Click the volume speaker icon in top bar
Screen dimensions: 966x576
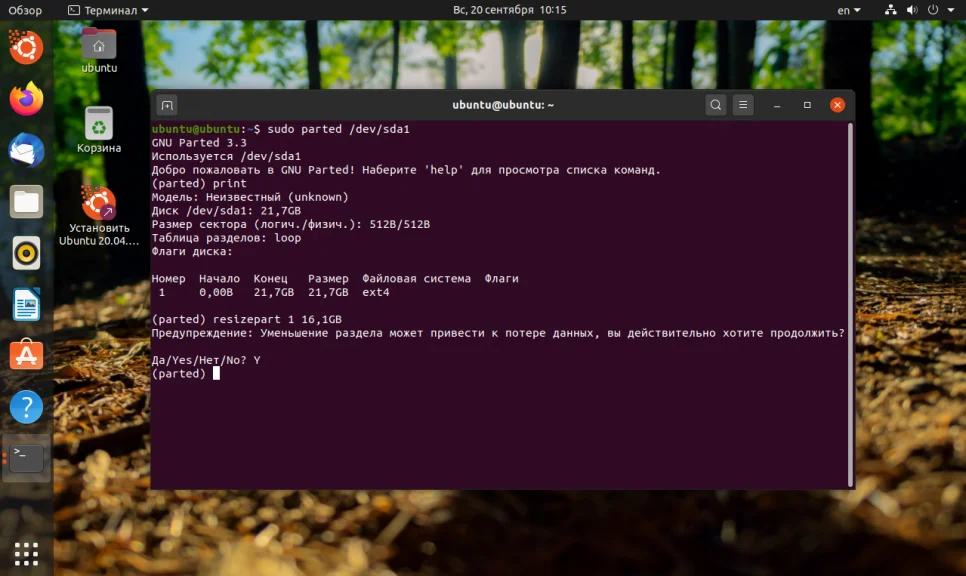click(x=912, y=10)
